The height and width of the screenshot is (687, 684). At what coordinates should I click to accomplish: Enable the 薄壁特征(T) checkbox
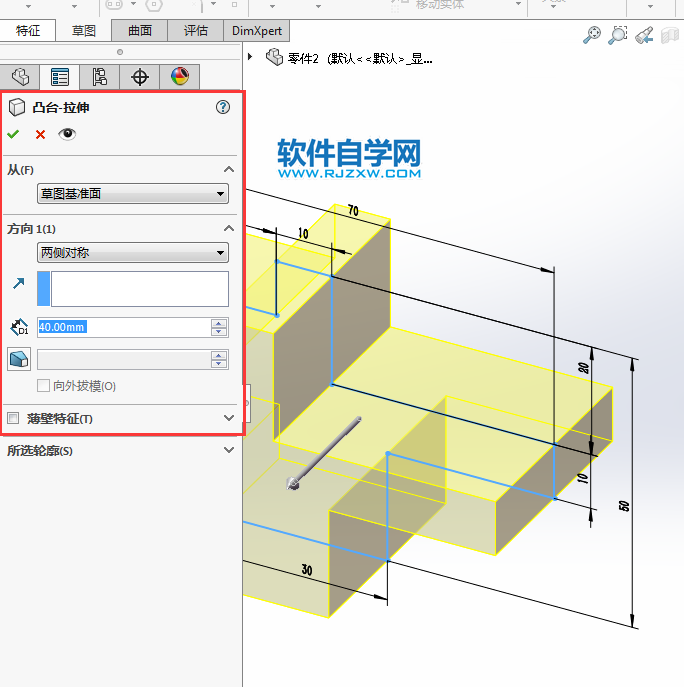coord(13,418)
